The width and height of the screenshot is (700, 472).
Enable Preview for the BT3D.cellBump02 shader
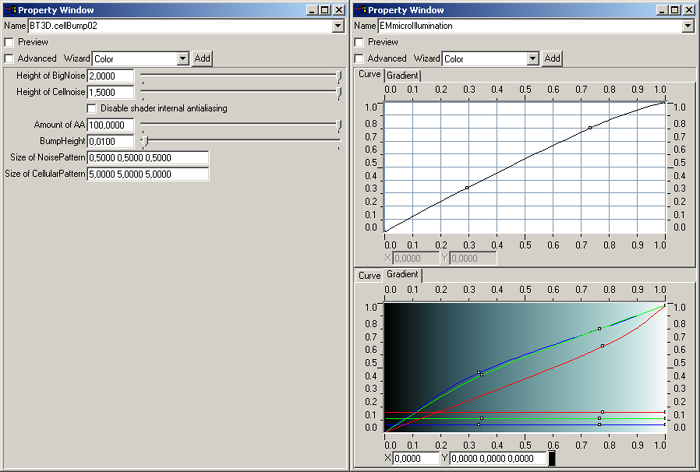tap(10, 42)
